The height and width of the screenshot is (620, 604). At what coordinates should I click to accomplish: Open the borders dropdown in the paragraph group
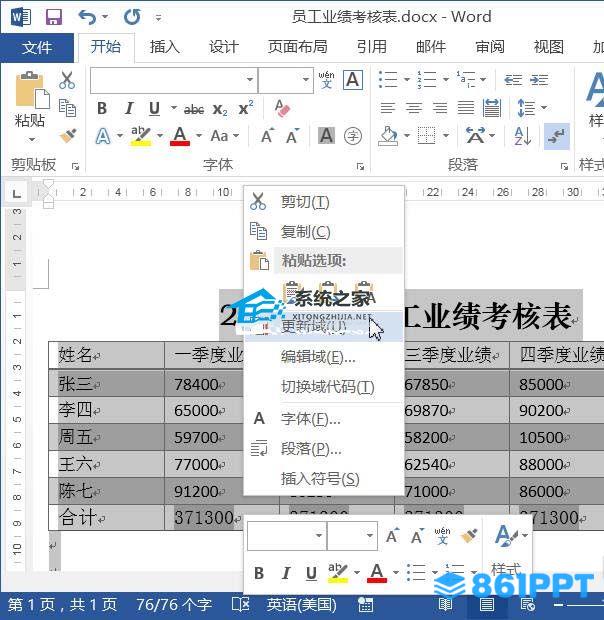(x=445, y=136)
